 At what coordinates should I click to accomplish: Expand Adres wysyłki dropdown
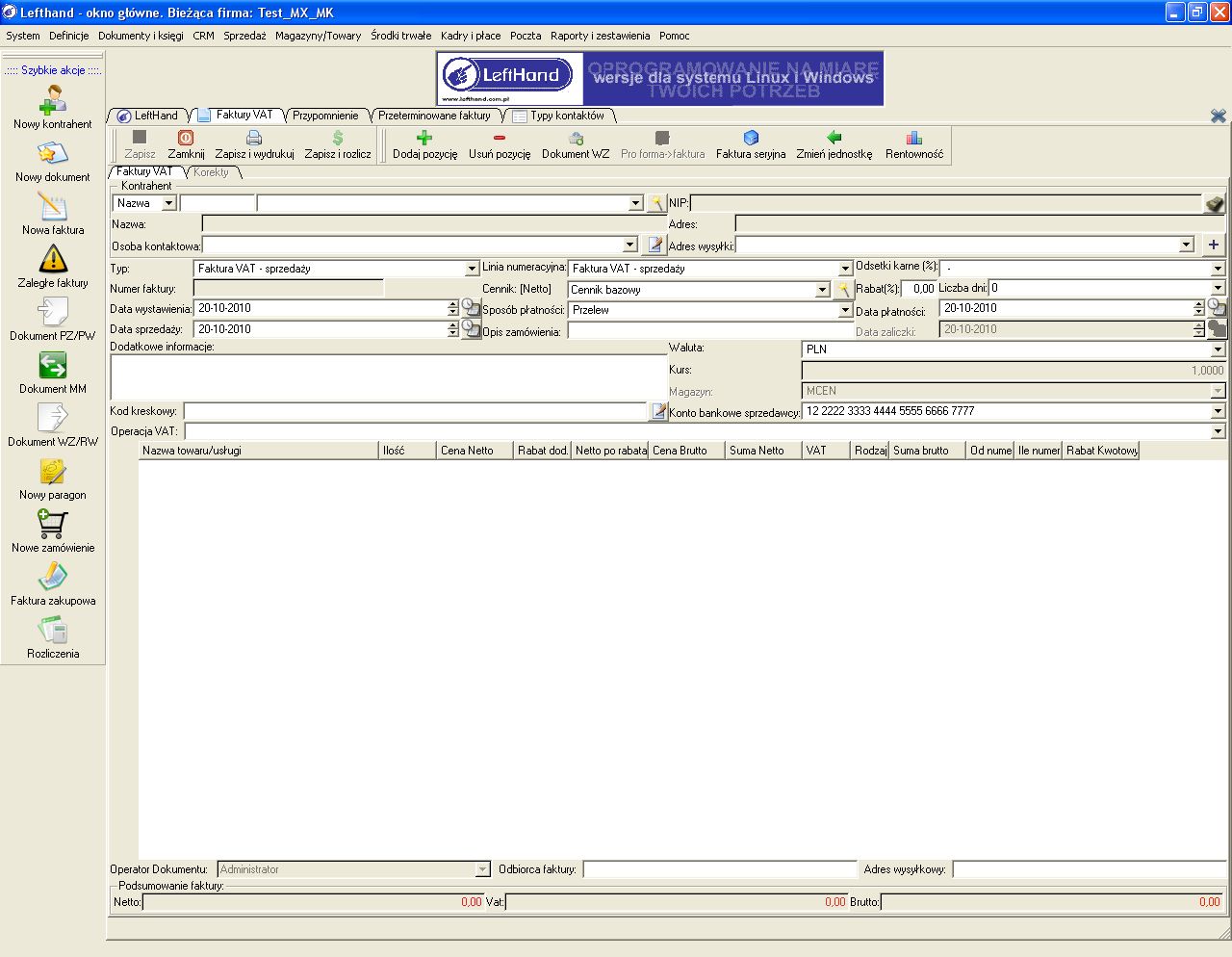coord(1187,246)
